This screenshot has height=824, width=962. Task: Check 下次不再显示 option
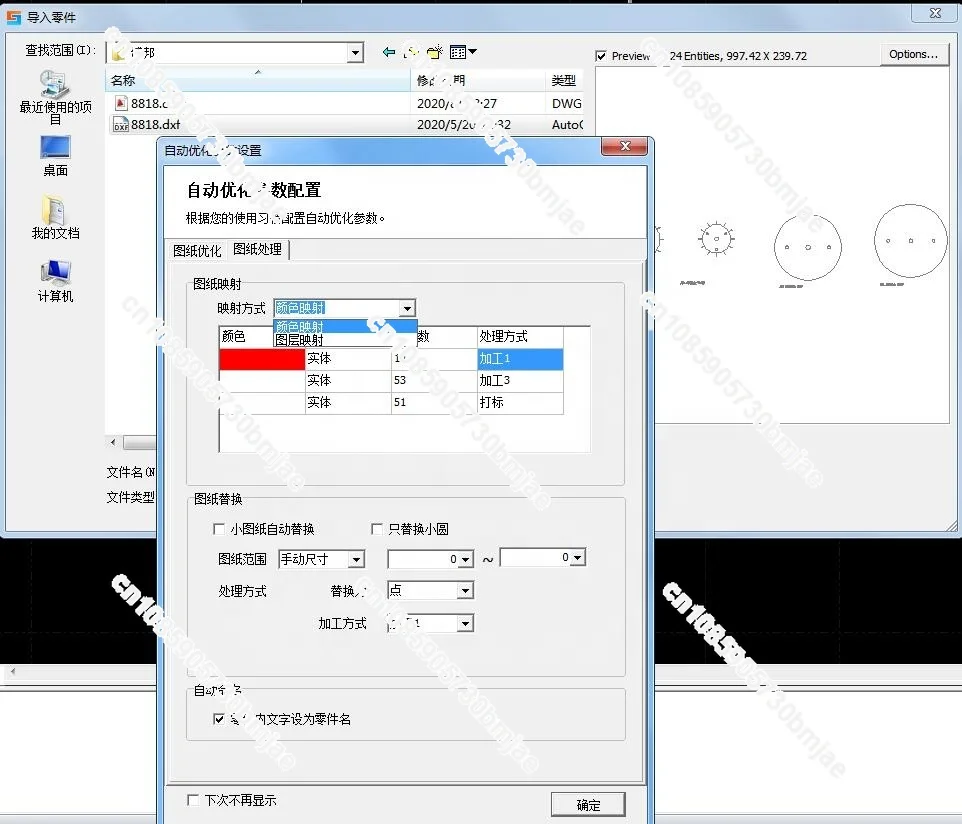point(193,800)
